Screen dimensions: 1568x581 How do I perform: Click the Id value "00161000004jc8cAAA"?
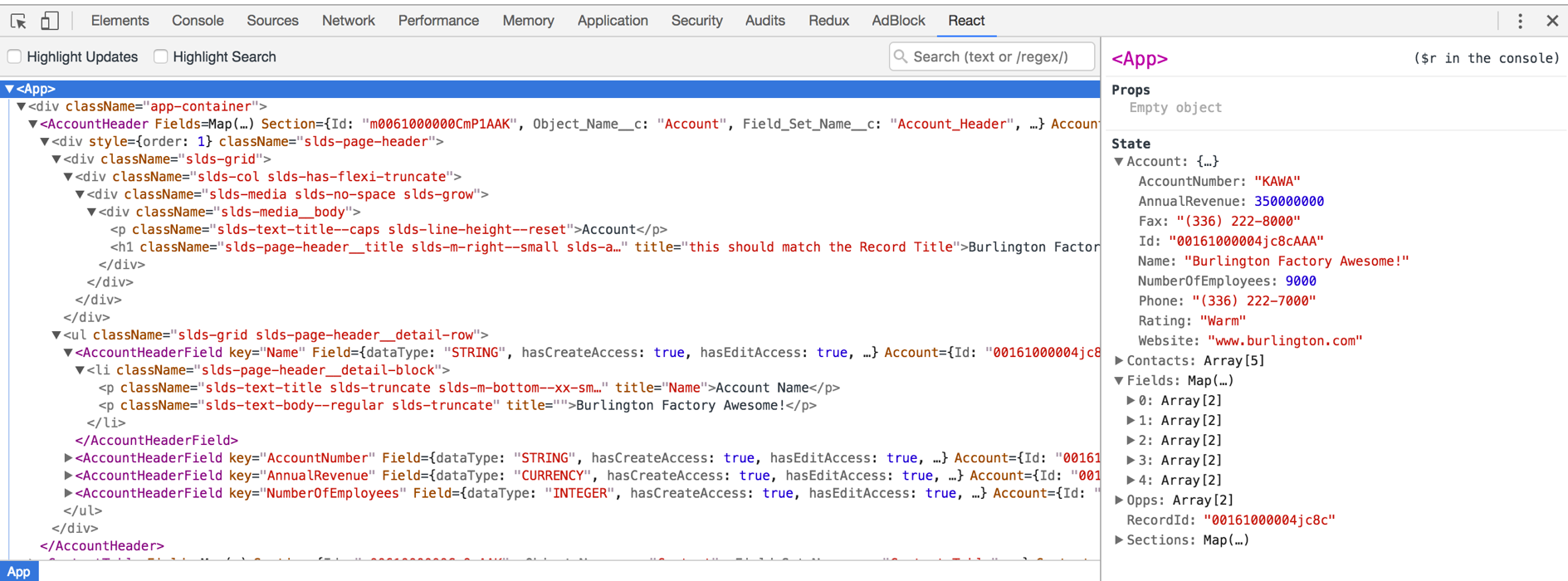(1246, 242)
